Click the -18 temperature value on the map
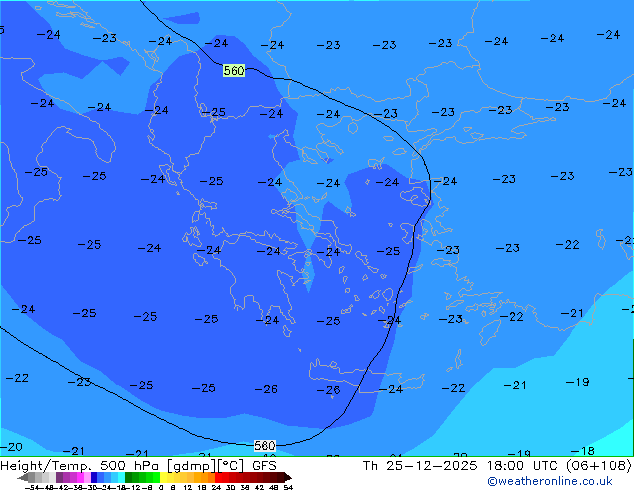This screenshot has height=490, width=634. 582,451
